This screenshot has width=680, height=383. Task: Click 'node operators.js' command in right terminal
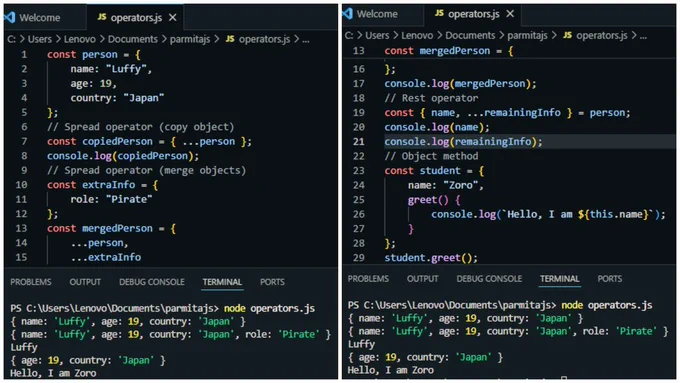point(607,305)
